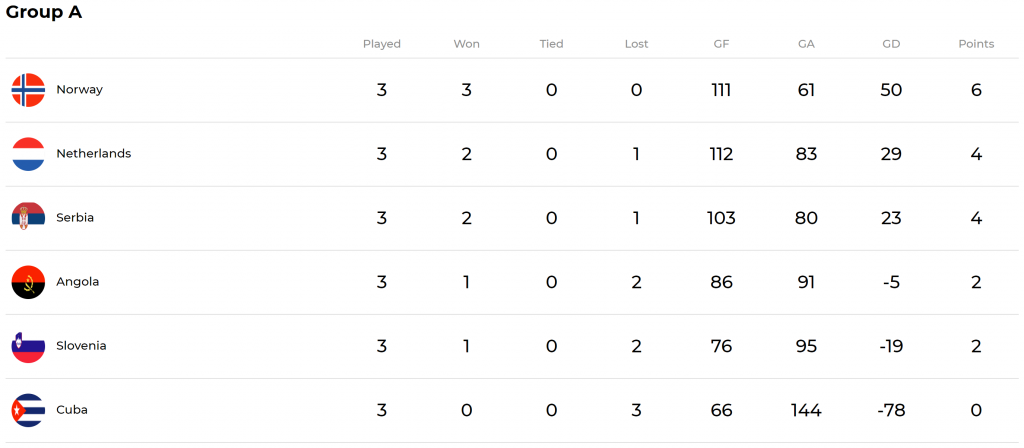Click the Points column header
Image resolution: width=1024 pixels, height=448 pixels.
coord(976,44)
